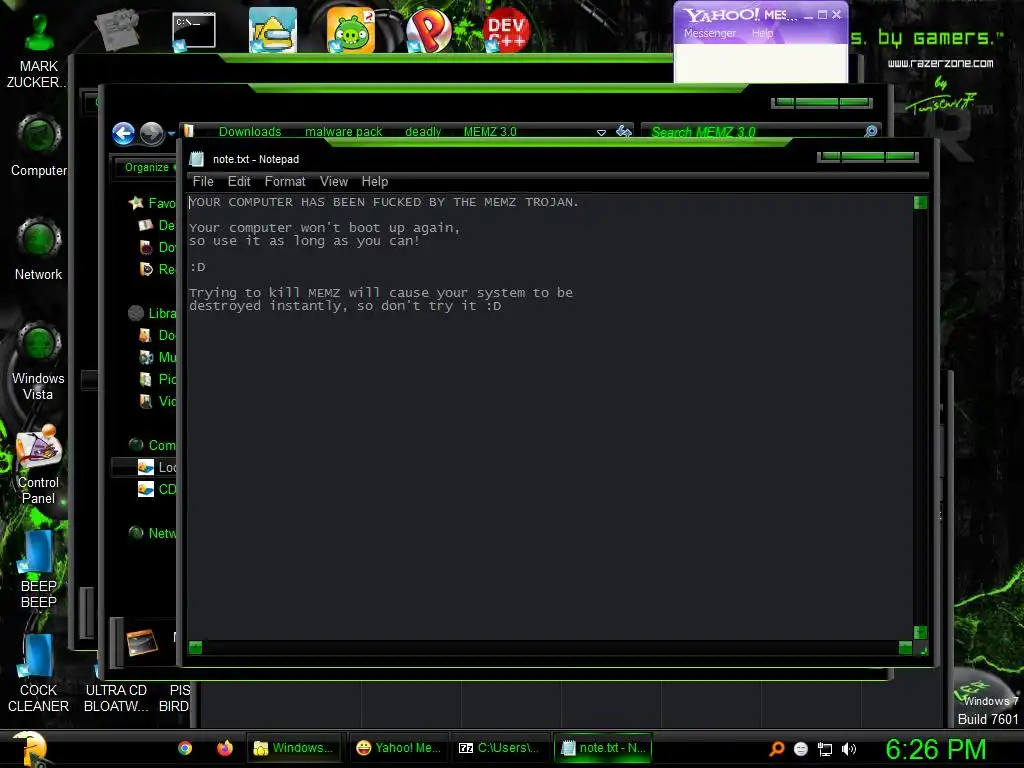Select Favorites in Explorer navigation pane
This screenshot has height=768, width=1024.
(153, 203)
